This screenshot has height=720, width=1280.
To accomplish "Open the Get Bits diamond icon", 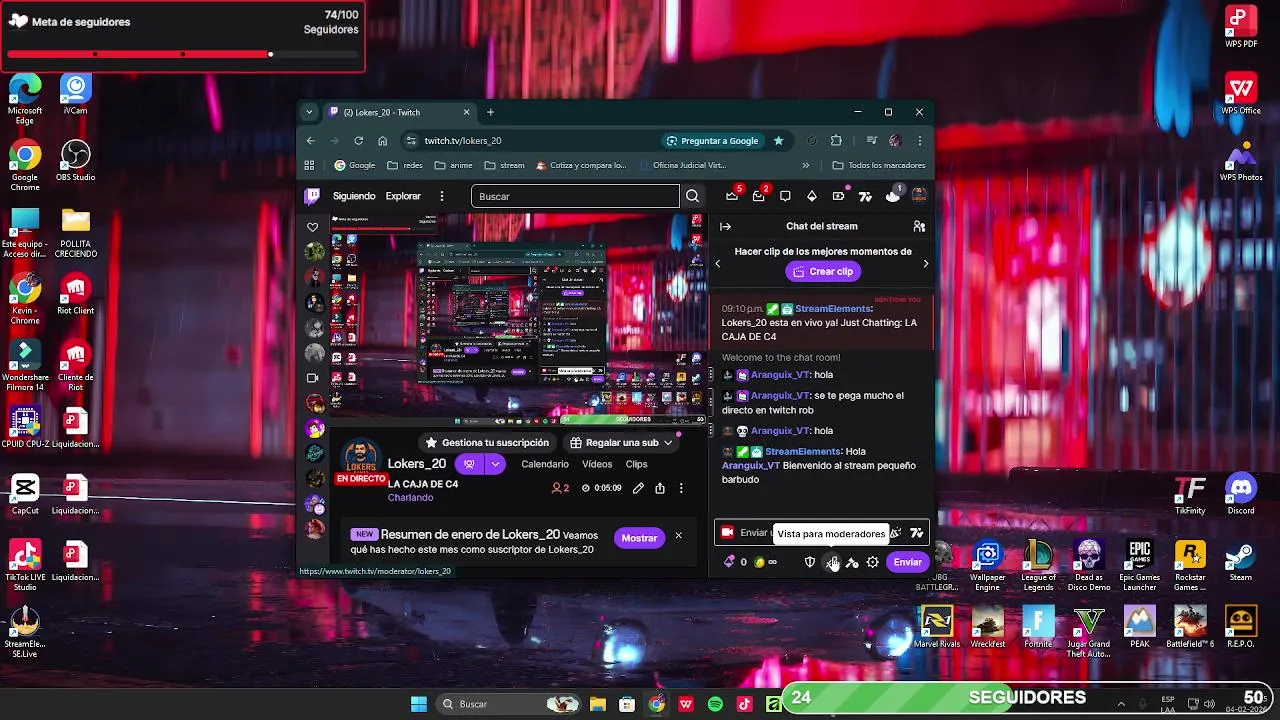I will point(812,196).
